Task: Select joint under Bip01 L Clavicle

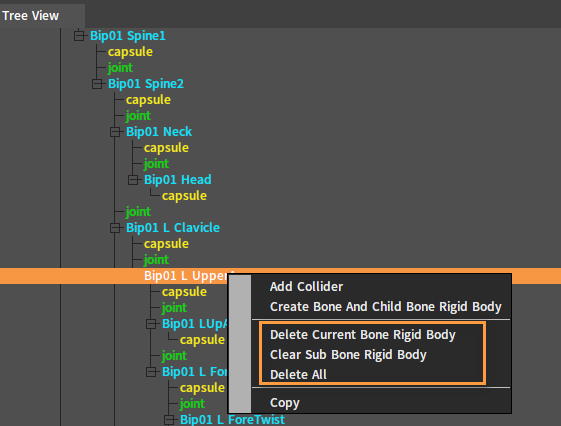Action: pyautogui.click(x=156, y=260)
